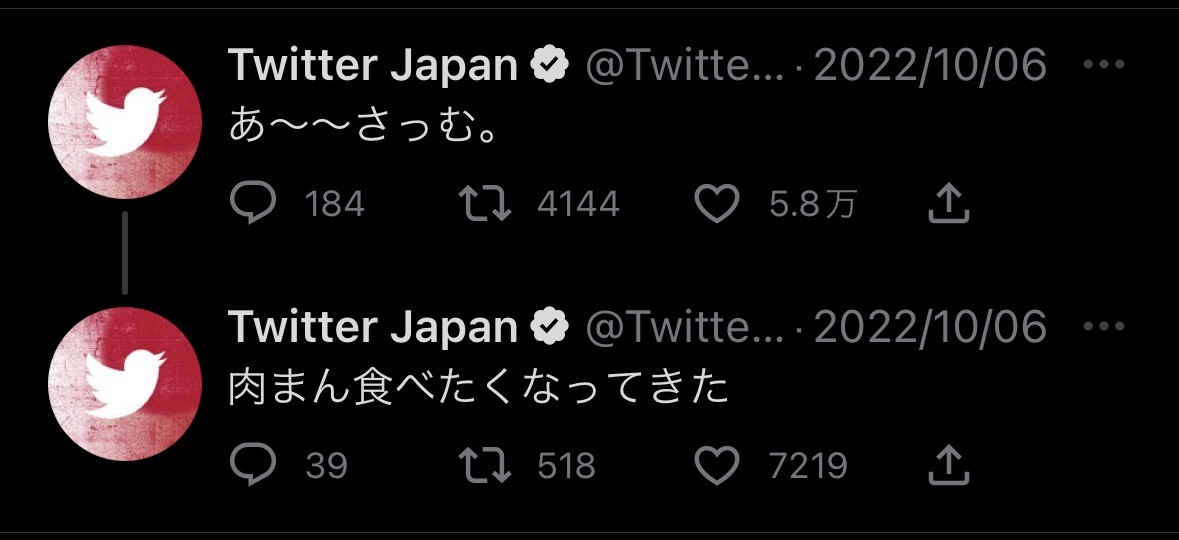
Task: Open the first tweet's 2022/10/06 date
Action: coord(930,65)
